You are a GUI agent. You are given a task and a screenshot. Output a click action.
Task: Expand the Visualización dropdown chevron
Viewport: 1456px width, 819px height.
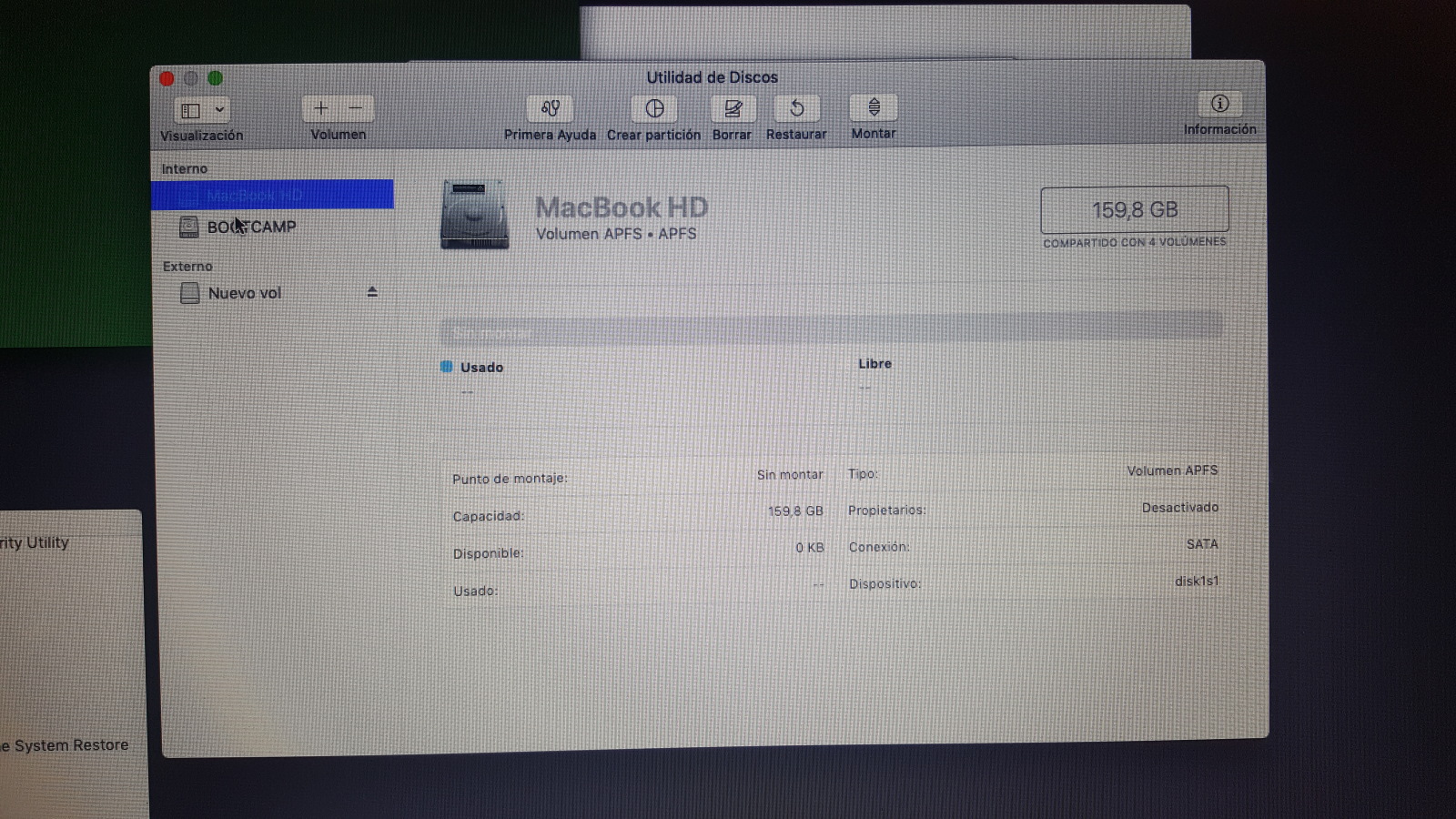tap(219, 110)
